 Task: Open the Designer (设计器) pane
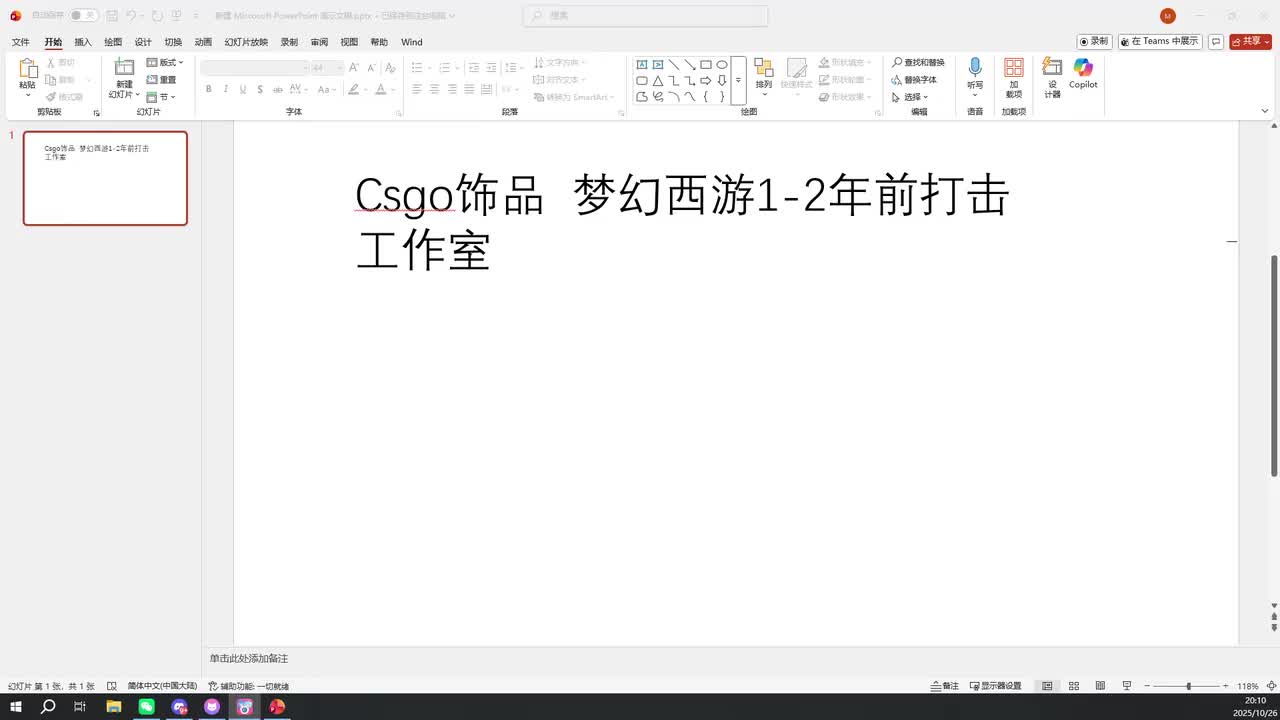[1052, 77]
